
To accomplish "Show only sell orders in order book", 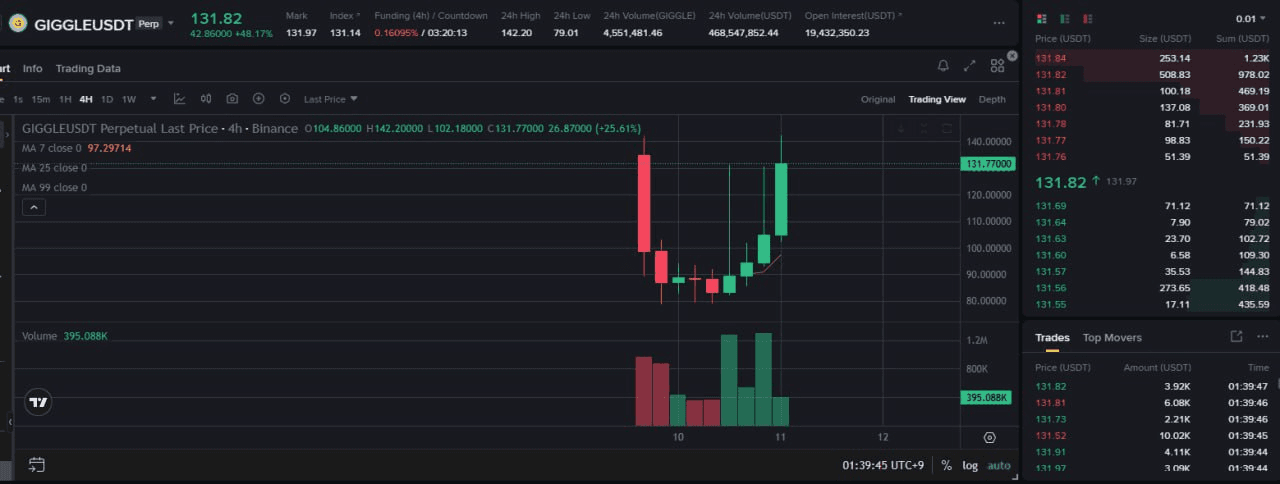I will [1088, 19].
